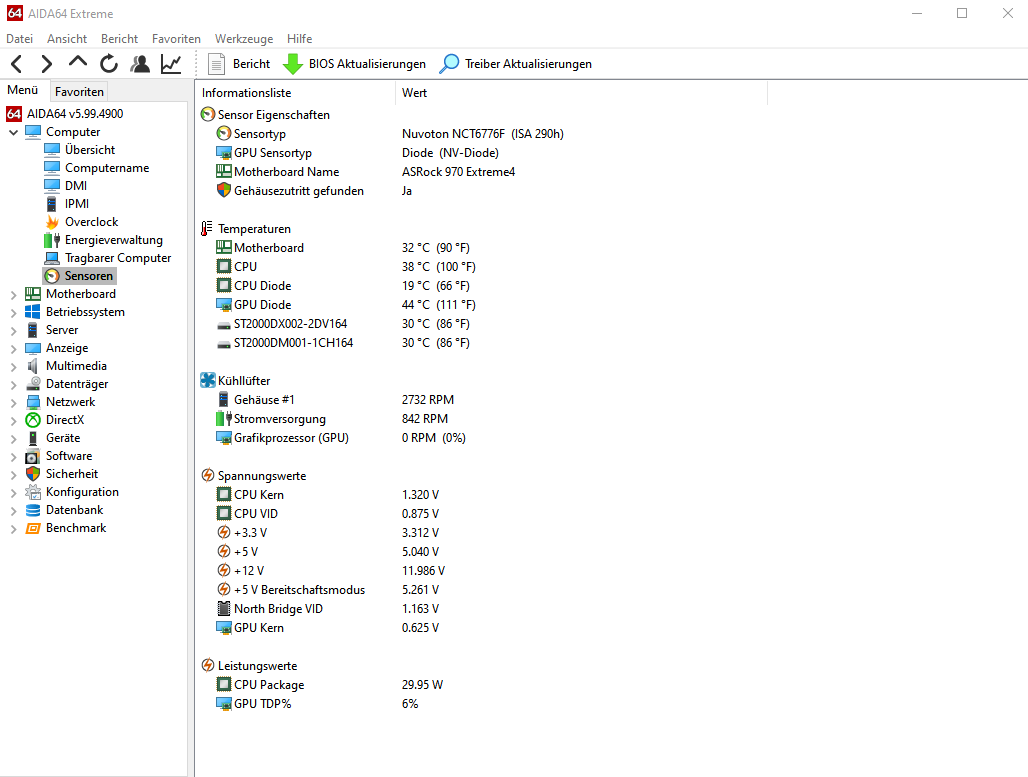Click the Sensoren gauge icon in tree
Viewport: 1028px width, 777px height.
pos(52,276)
